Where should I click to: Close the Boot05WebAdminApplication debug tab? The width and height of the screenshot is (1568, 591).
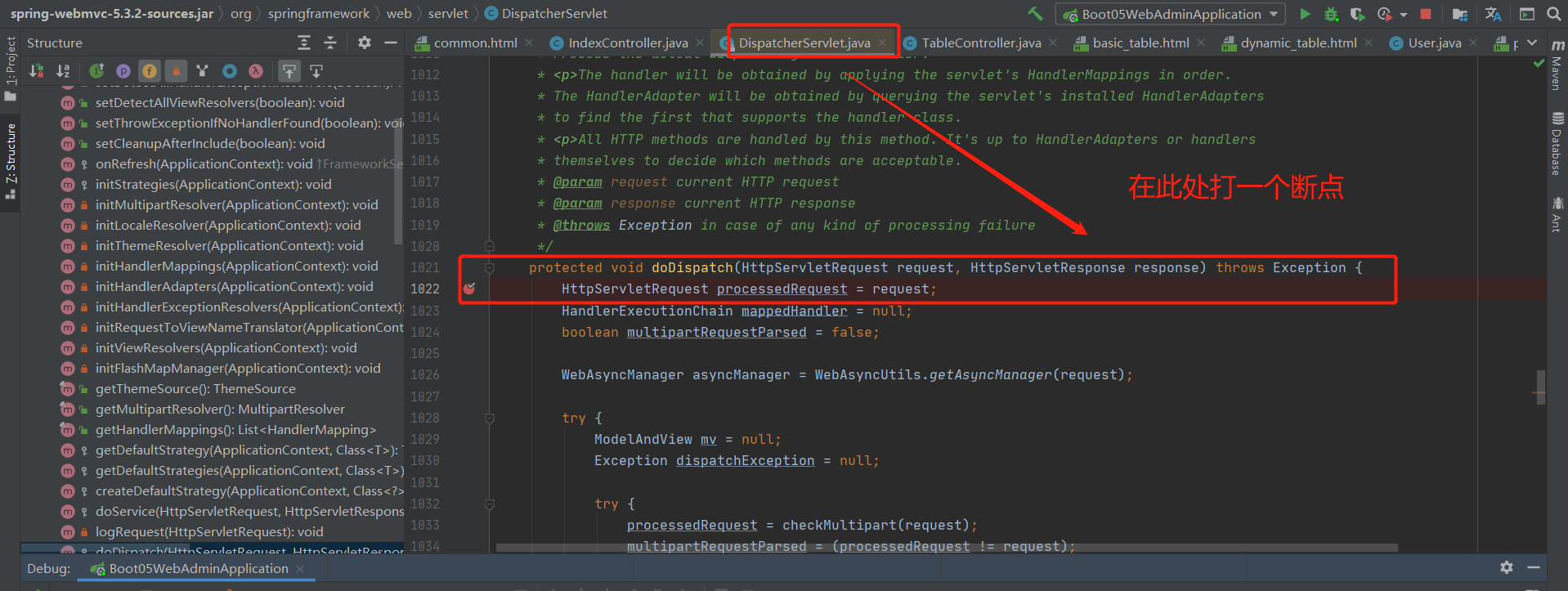pos(300,568)
